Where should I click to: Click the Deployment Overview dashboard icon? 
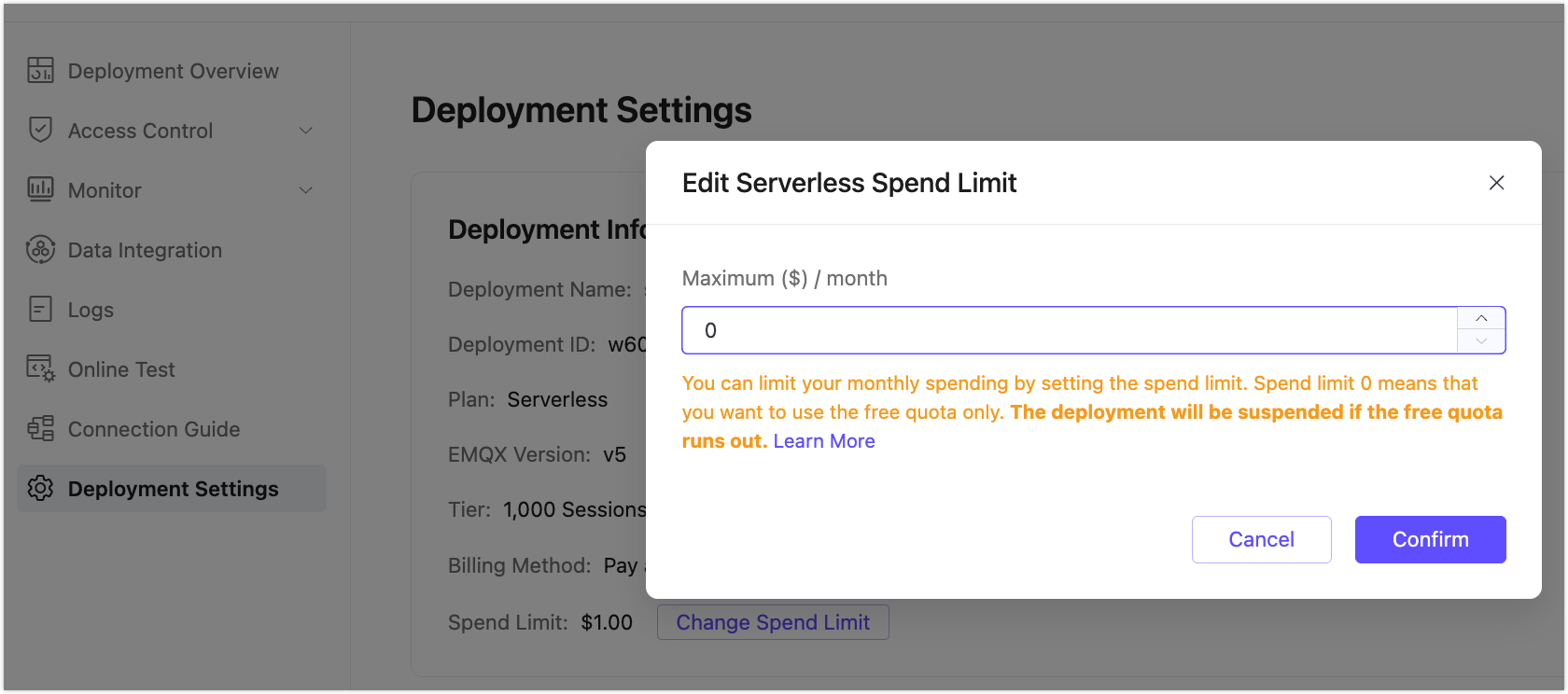coord(40,71)
